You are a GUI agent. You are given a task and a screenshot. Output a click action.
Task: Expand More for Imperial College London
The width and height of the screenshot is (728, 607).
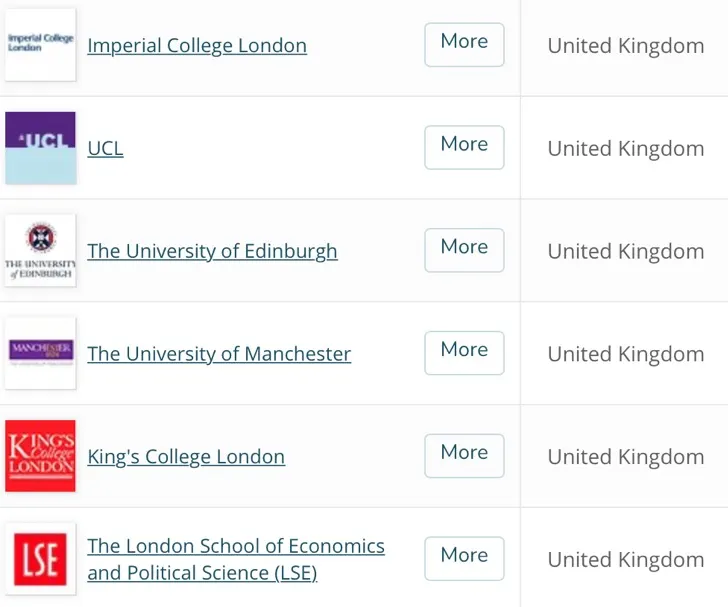click(464, 44)
